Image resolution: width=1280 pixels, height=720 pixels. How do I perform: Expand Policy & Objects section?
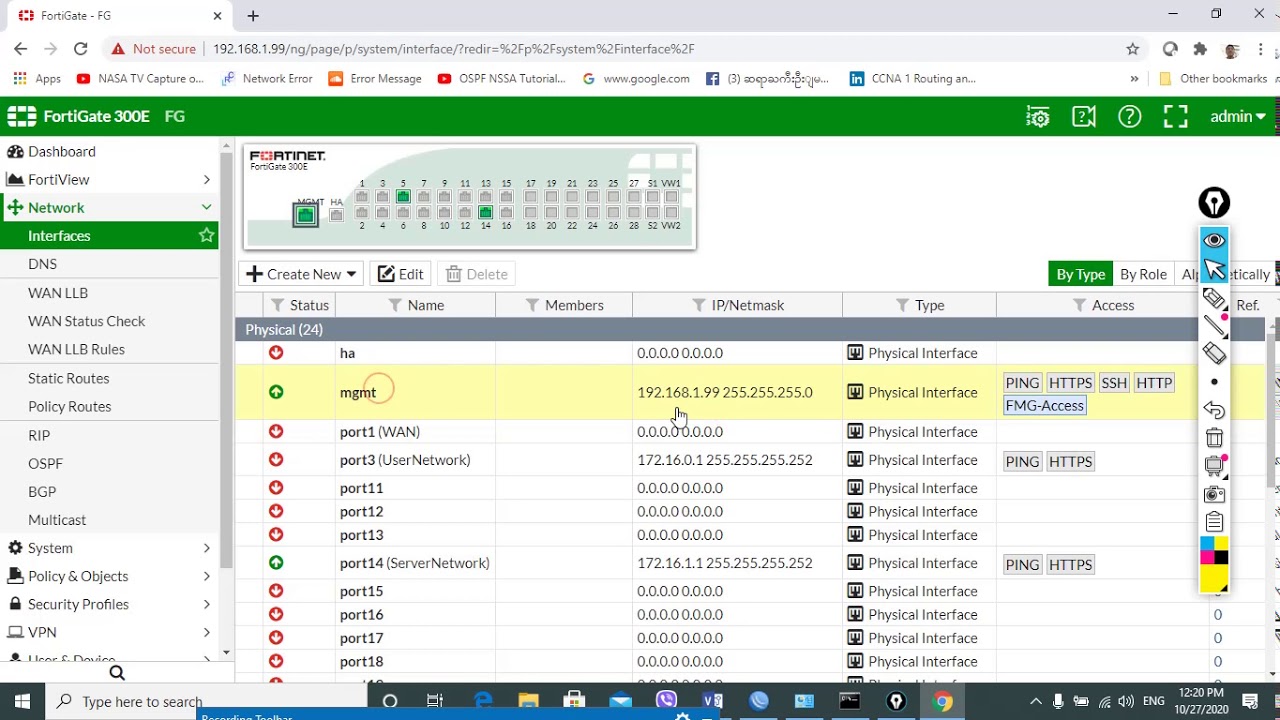[109, 576]
